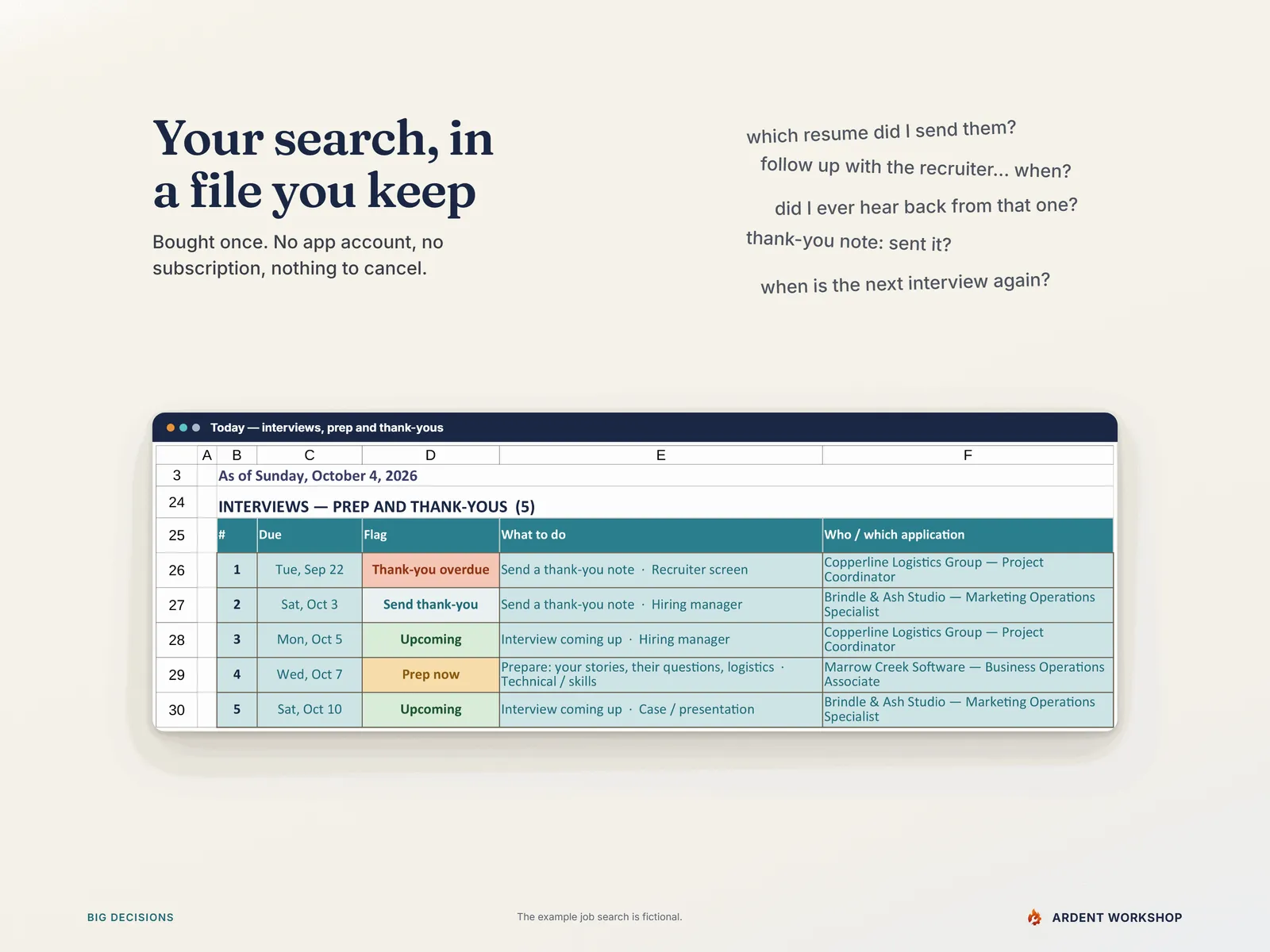Click the 'Sat, Oct 10' due date cell
Viewport: 1270px width, 952px height.
pos(310,710)
